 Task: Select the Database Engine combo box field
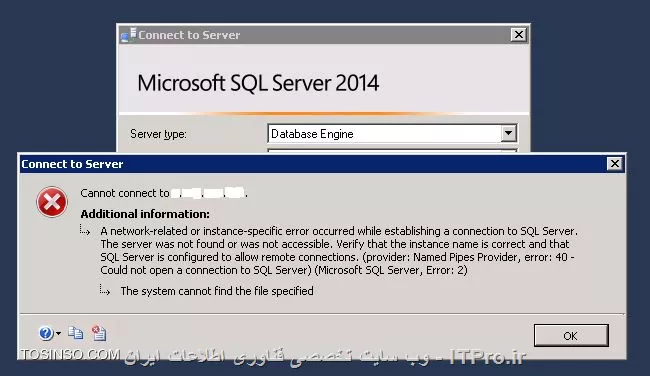[392, 133]
